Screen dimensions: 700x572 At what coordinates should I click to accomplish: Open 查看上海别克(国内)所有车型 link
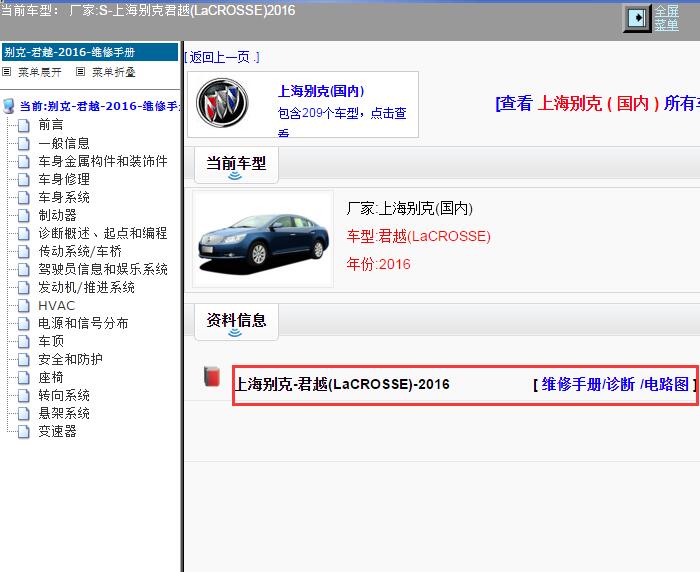598,104
